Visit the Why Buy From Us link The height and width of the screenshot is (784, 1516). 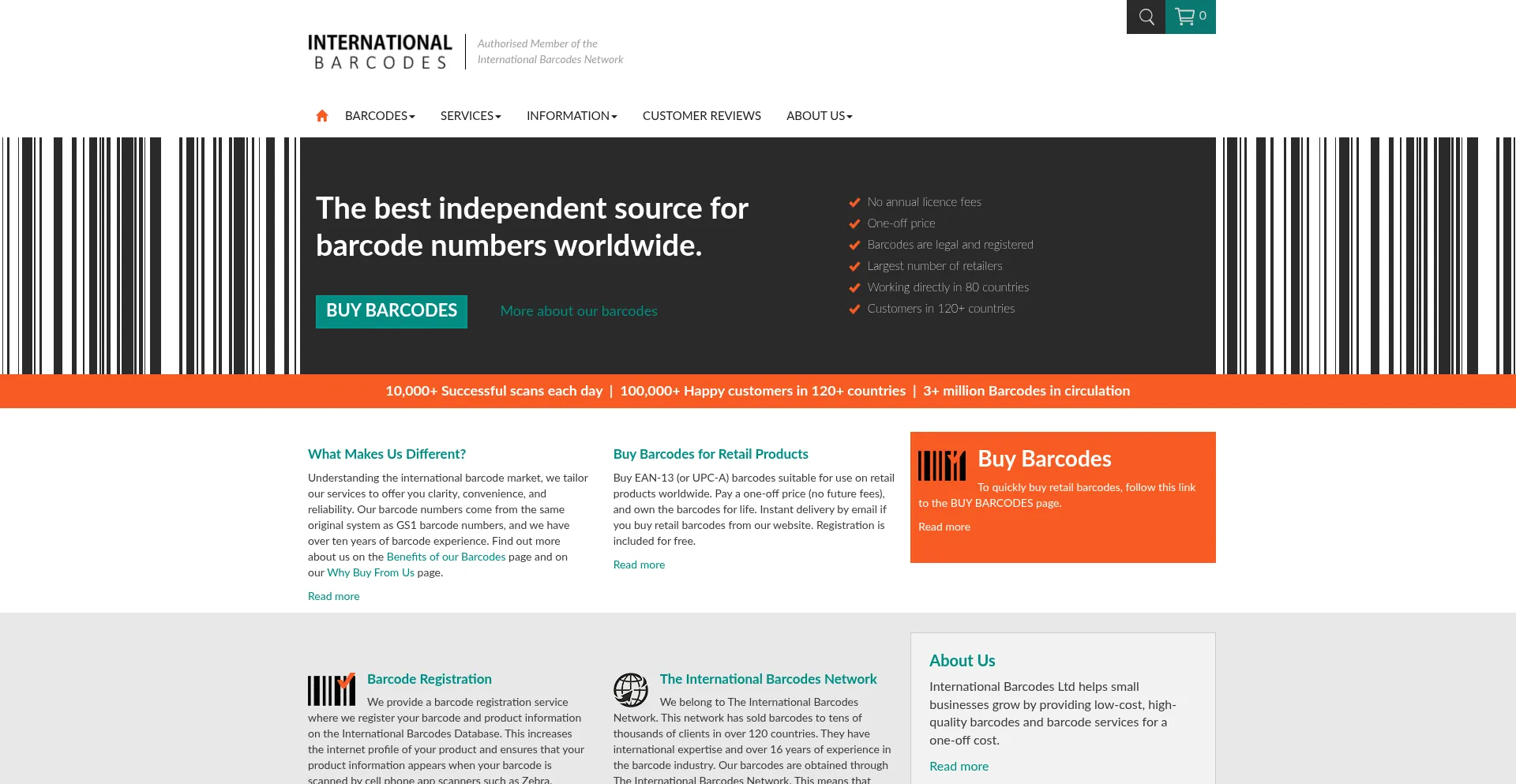[370, 572]
